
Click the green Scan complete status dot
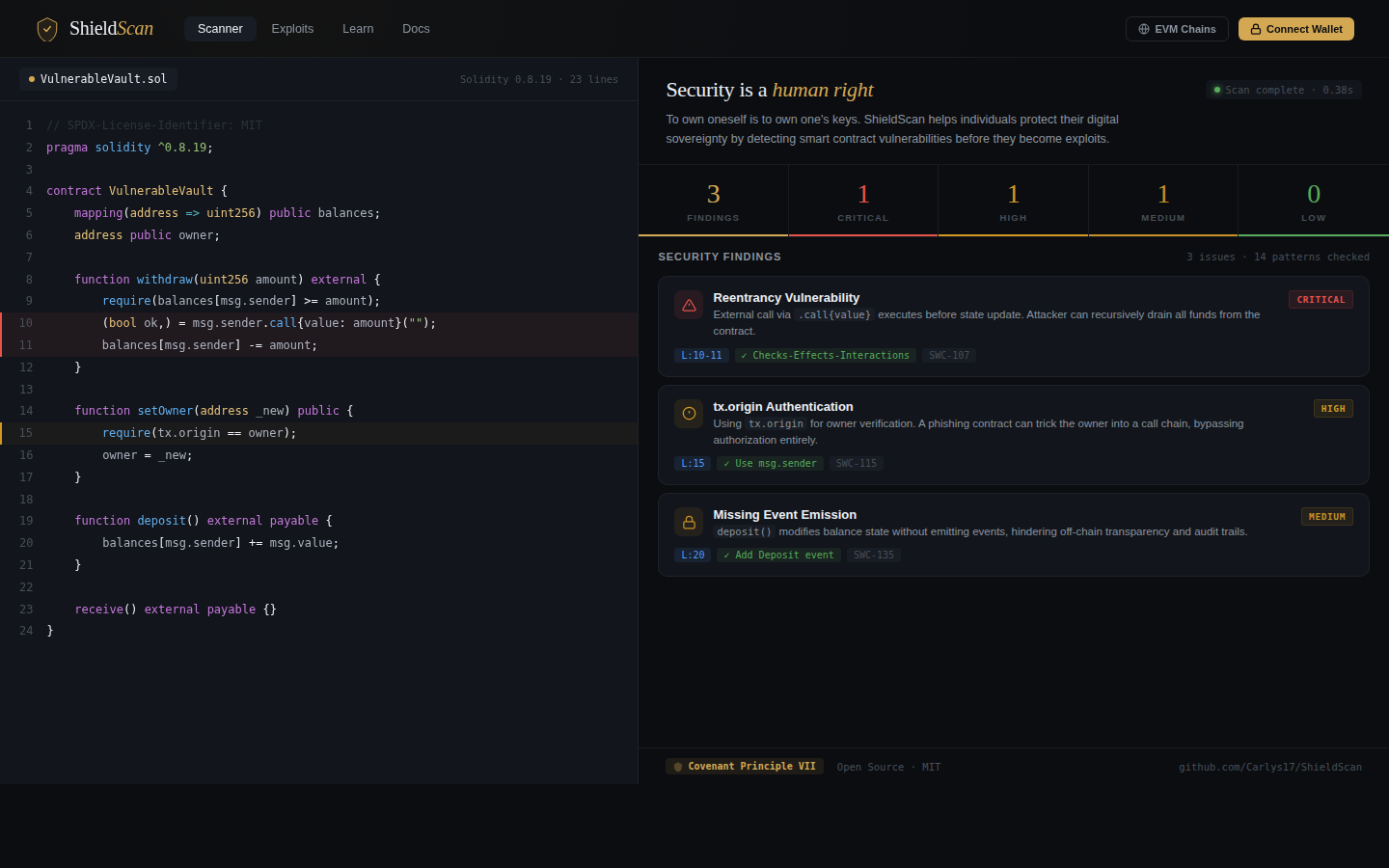coord(1217,90)
